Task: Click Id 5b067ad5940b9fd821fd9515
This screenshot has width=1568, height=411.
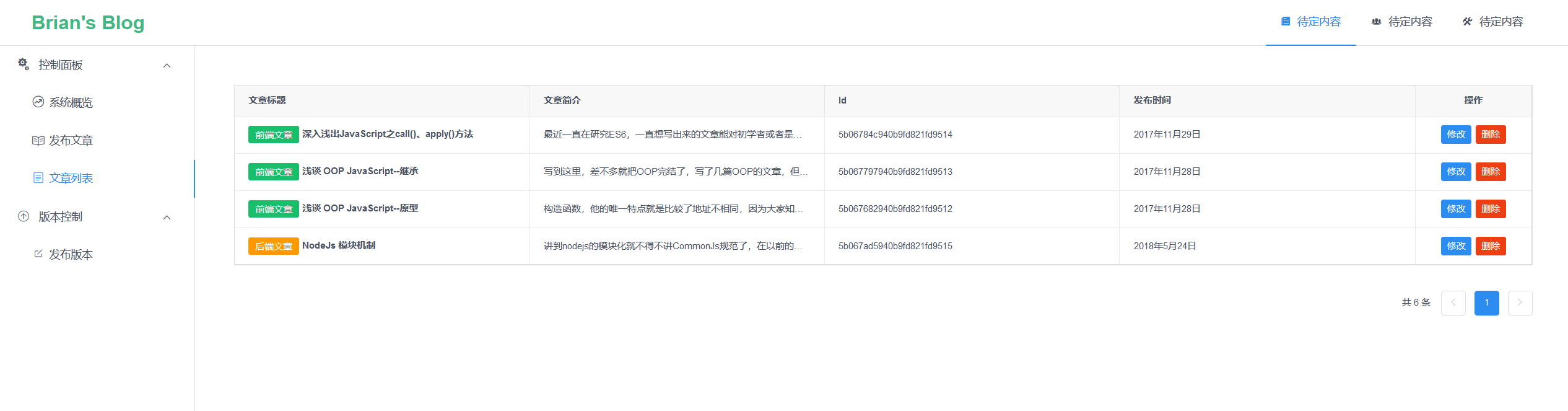Action: tap(895, 246)
